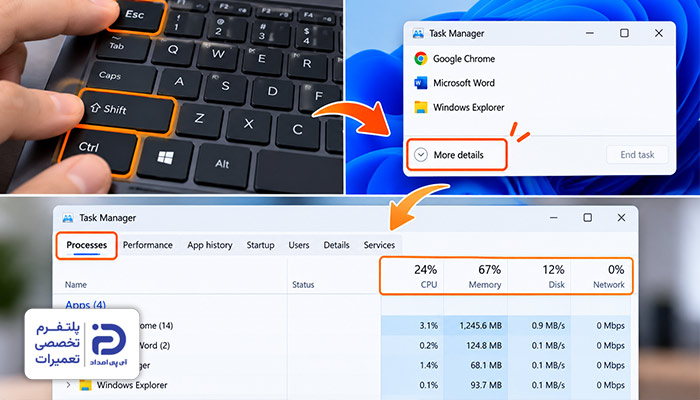Image resolution: width=700 pixels, height=400 pixels.
Task: Switch to the Details tab
Action: (336, 245)
